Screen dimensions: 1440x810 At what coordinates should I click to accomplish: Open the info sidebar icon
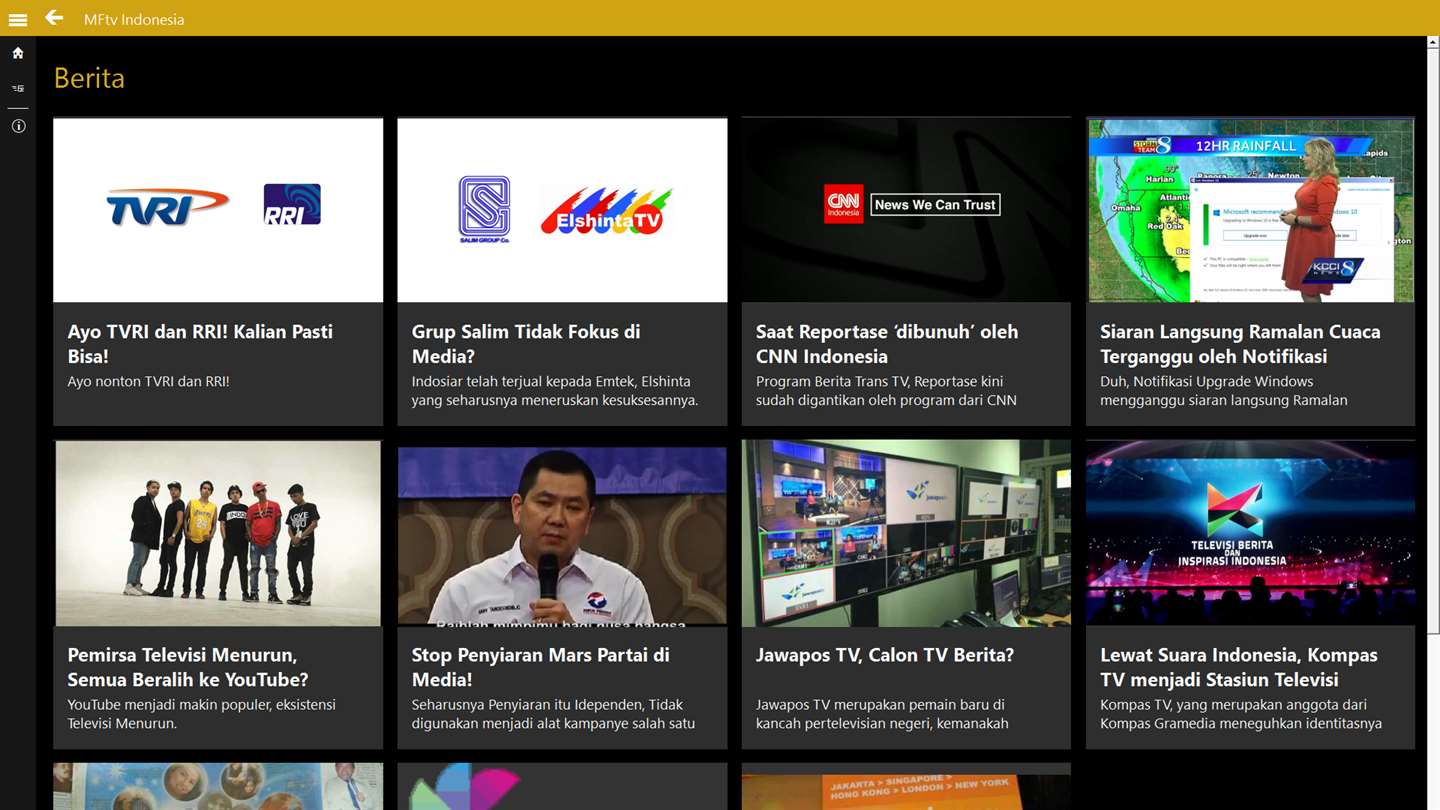pyautogui.click(x=18, y=127)
